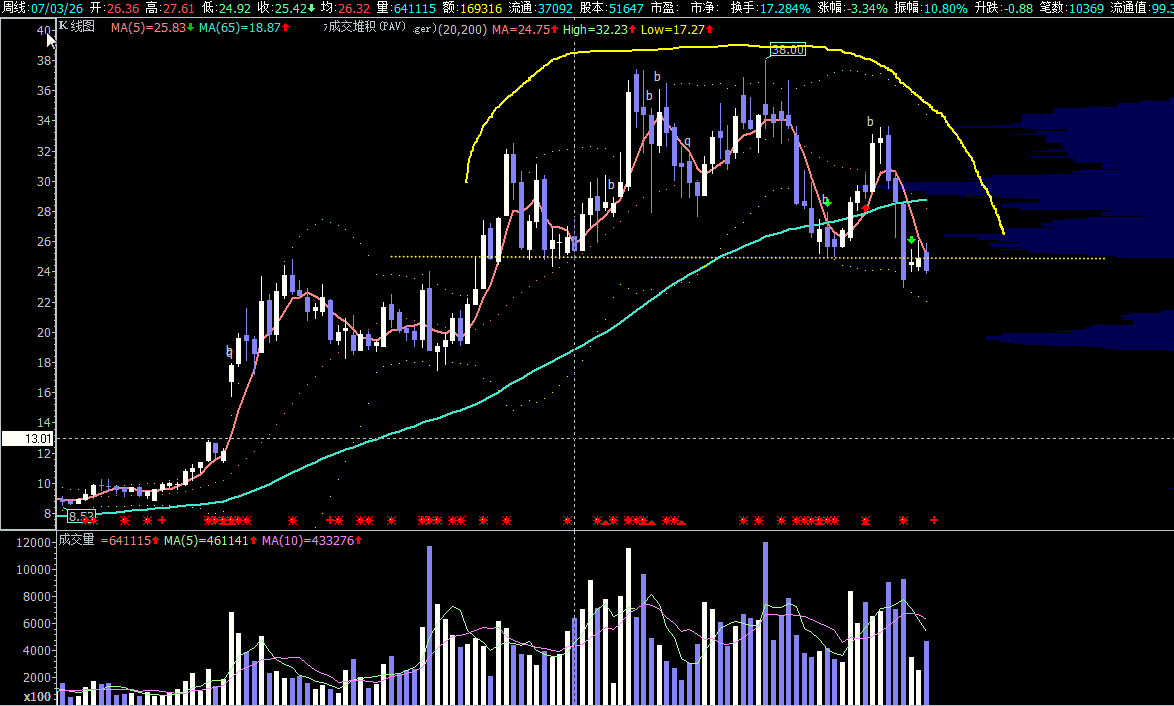The height and width of the screenshot is (706, 1174).
Task: Click the 升跌 -0.88 value
Action: tap(1018, 8)
